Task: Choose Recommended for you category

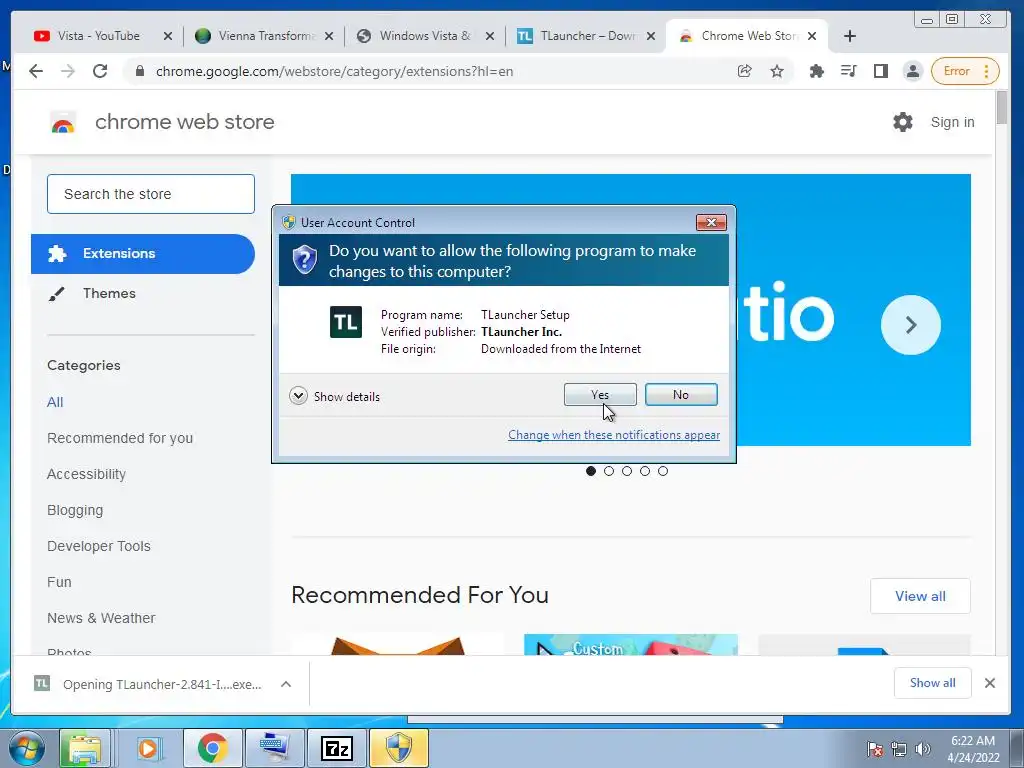Action: click(120, 438)
